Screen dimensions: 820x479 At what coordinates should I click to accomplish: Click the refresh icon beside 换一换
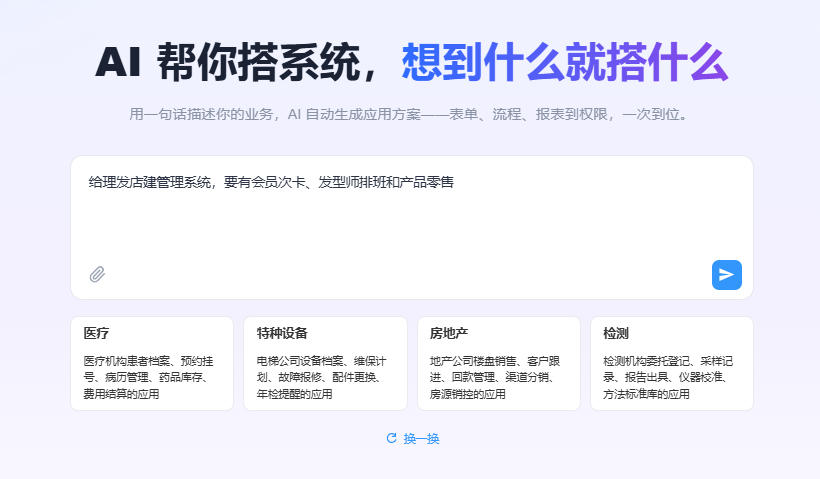click(x=391, y=438)
